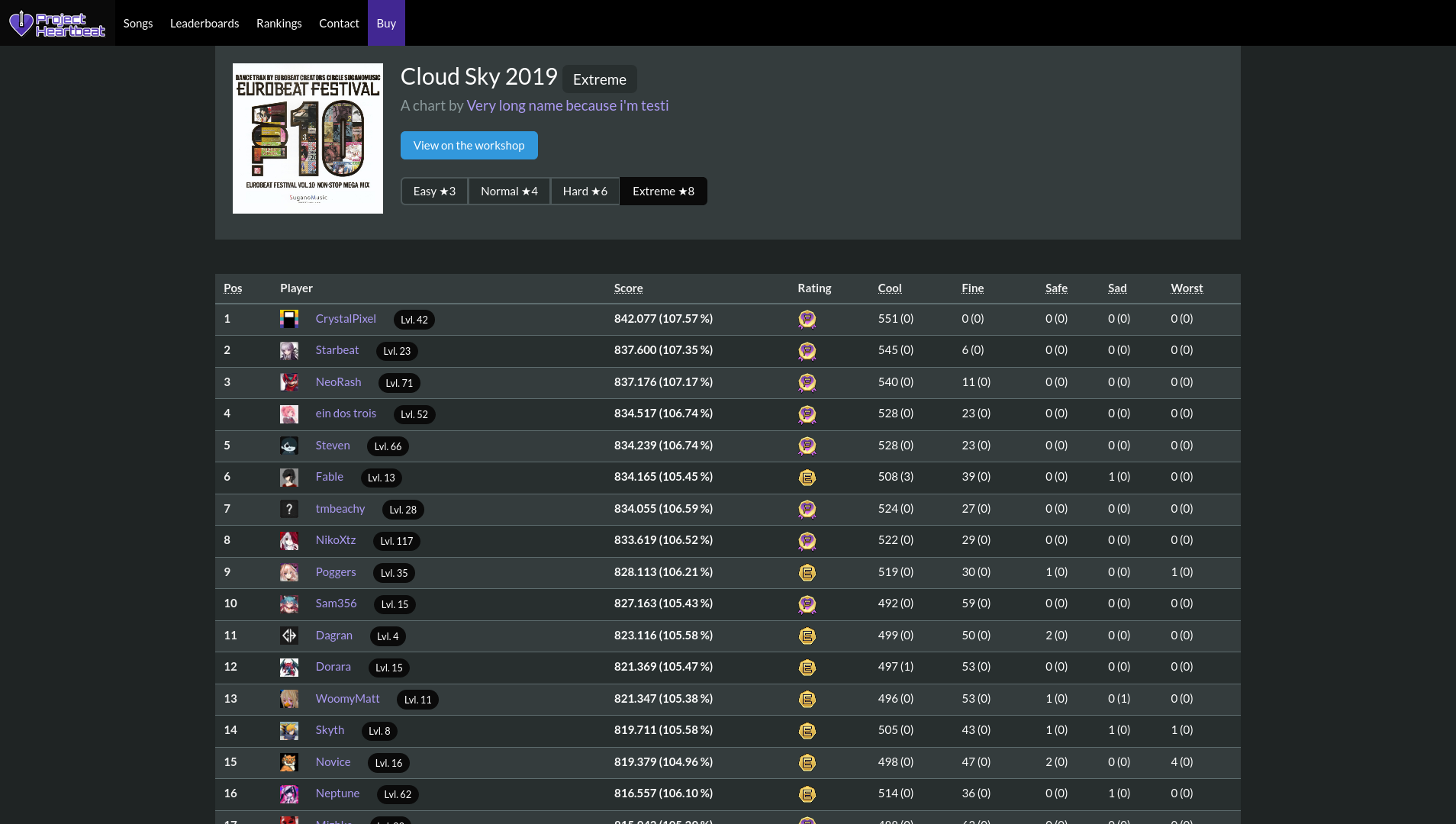Click Poggers' avatar icon
Screen dimensions: 1456x824
coord(289,572)
